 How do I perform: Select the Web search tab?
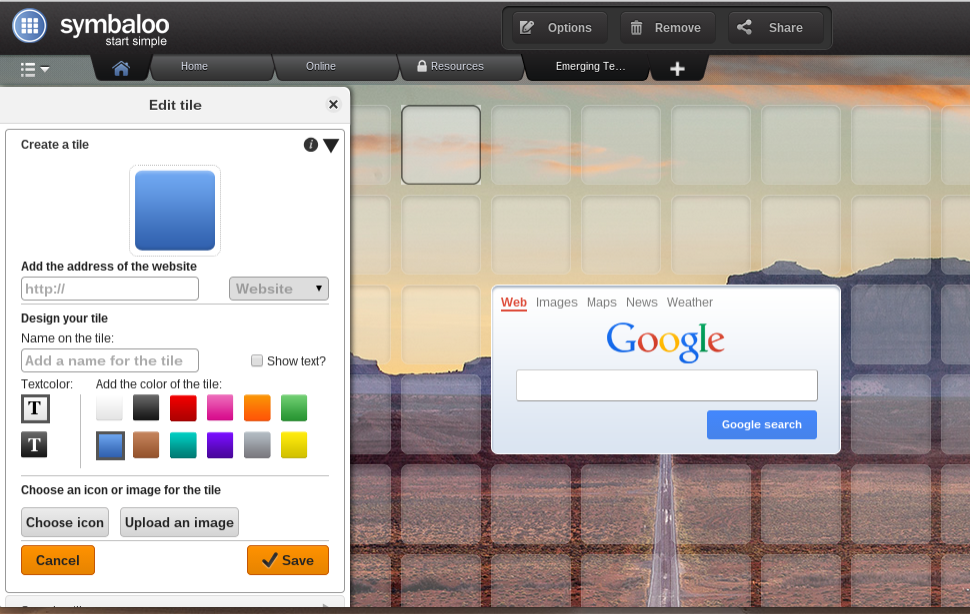tap(513, 302)
